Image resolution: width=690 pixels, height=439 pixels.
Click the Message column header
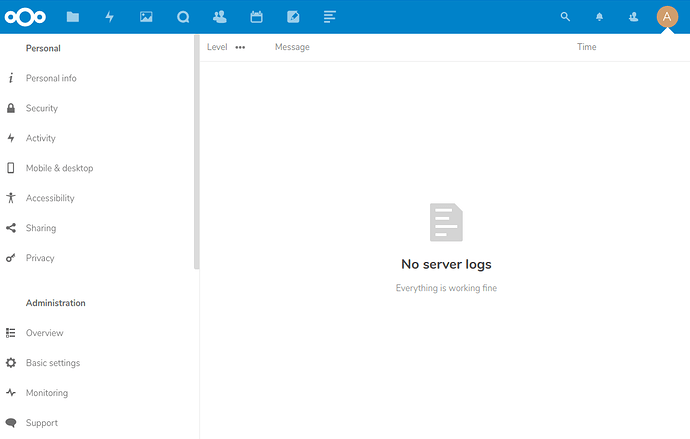pyautogui.click(x=292, y=47)
